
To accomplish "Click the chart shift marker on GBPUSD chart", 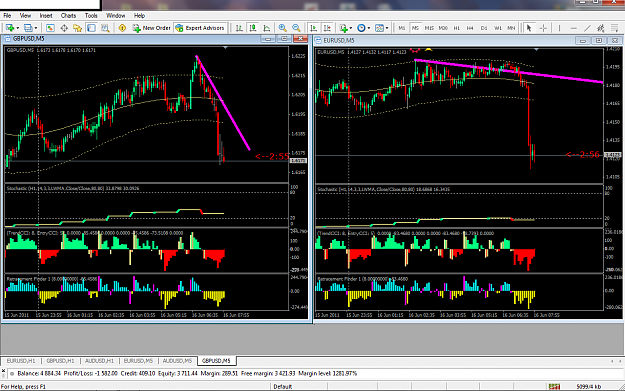I will (225, 48).
